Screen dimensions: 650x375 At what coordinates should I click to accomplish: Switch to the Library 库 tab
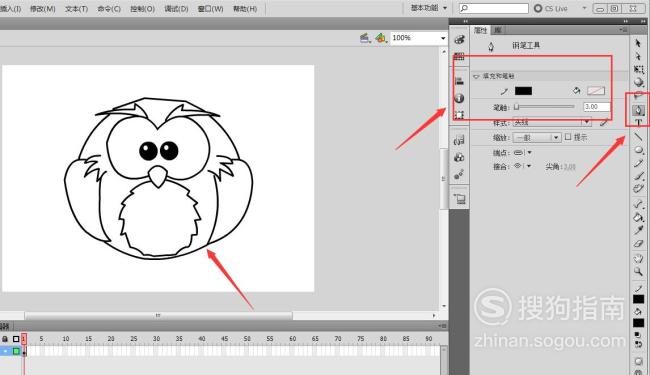click(497, 30)
